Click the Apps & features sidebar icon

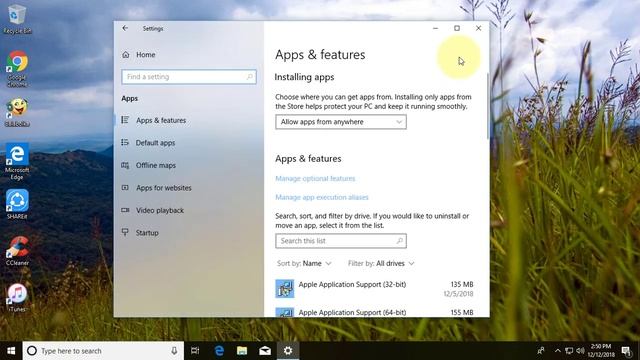125,120
